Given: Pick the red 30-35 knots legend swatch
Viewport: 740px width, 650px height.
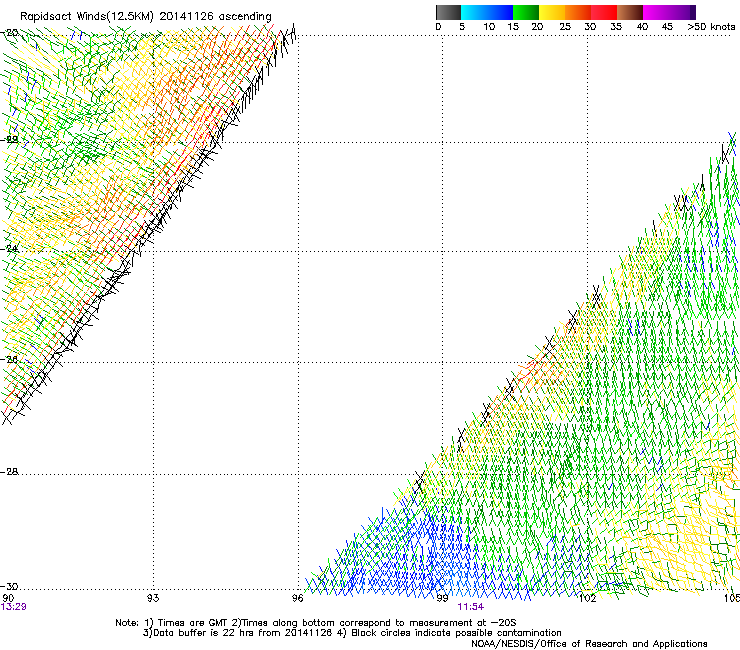Looking at the screenshot, I should [604, 12].
